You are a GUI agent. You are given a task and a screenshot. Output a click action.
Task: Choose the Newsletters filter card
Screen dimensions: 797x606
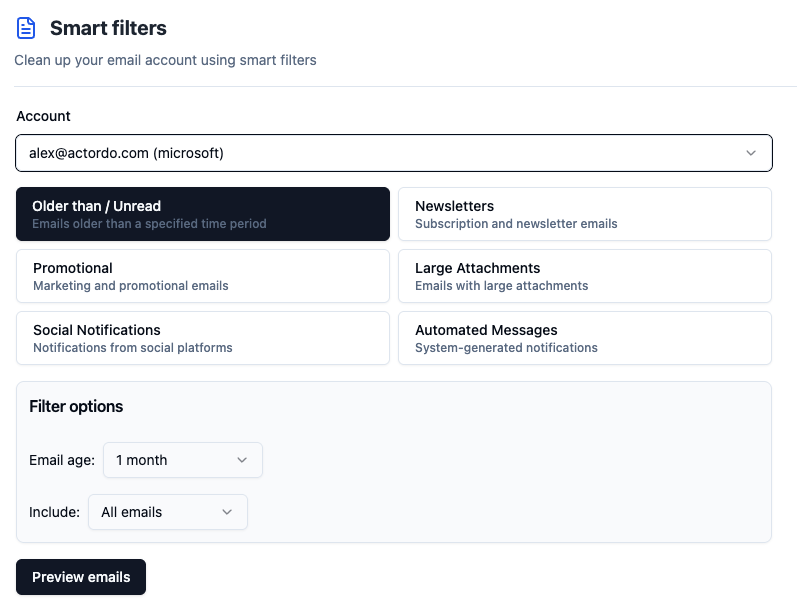(585, 214)
